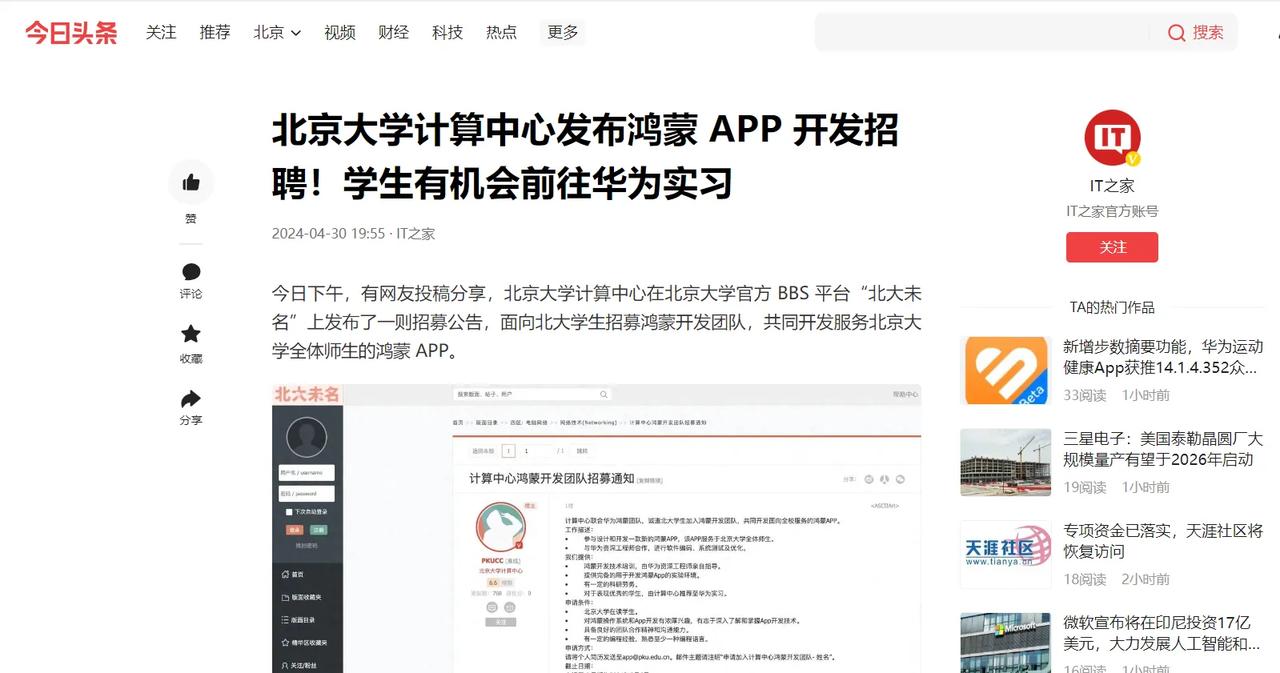1280x673 pixels.
Task: Expand the 更多 menu
Action: point(563,33)
